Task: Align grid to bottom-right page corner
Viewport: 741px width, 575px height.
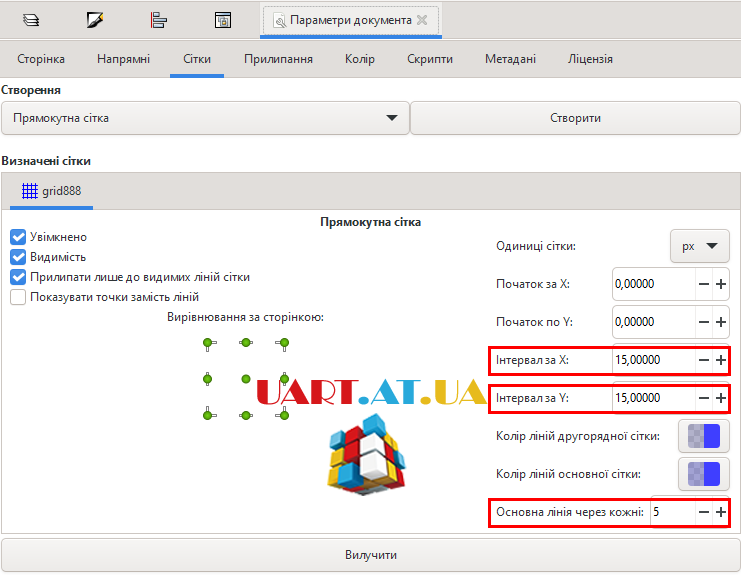Action: click(283, 414)
